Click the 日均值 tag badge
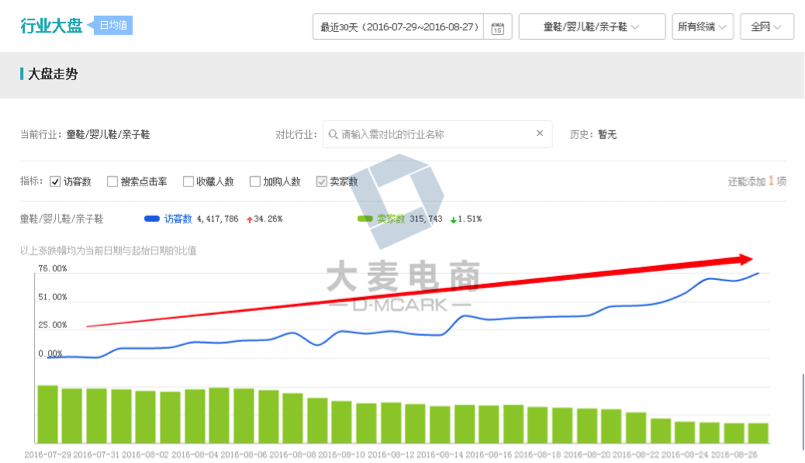 110,26
